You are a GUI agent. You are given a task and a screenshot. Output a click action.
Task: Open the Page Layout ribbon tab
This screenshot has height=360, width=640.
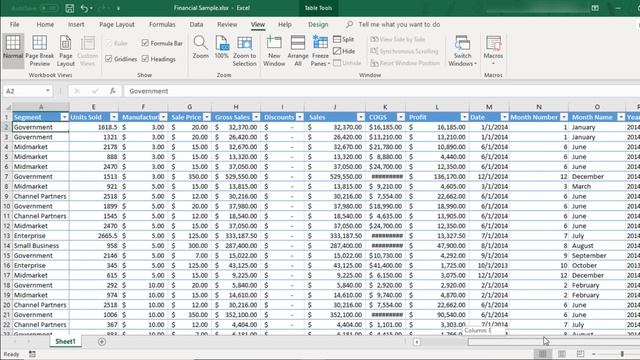[x=117, y=24]
